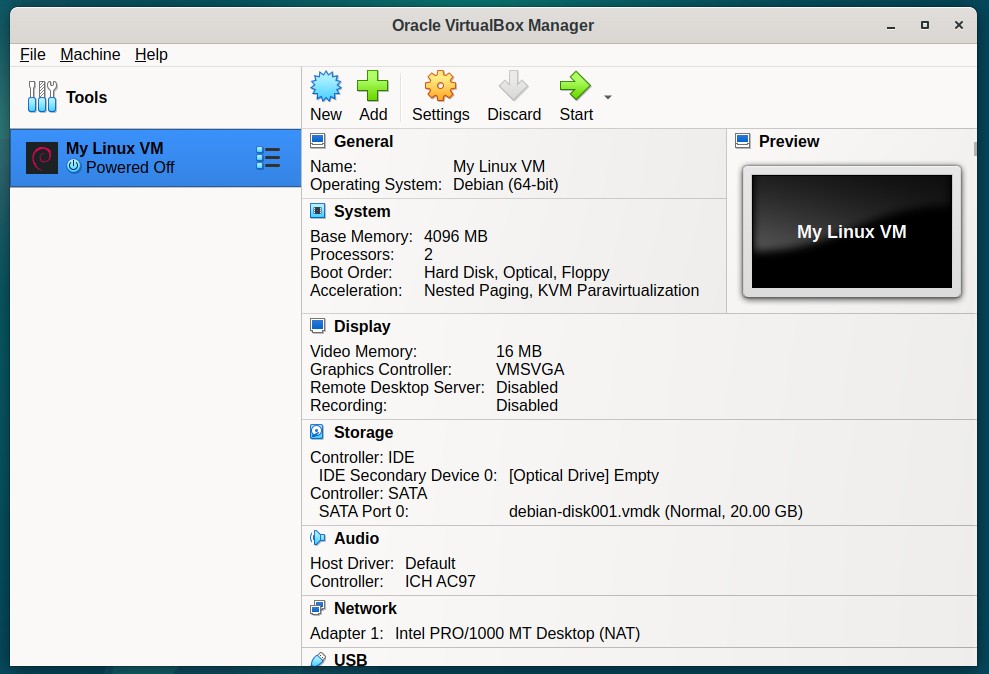Click the Powered Off status icon
989x674 pixels.
tap(74, 166)
